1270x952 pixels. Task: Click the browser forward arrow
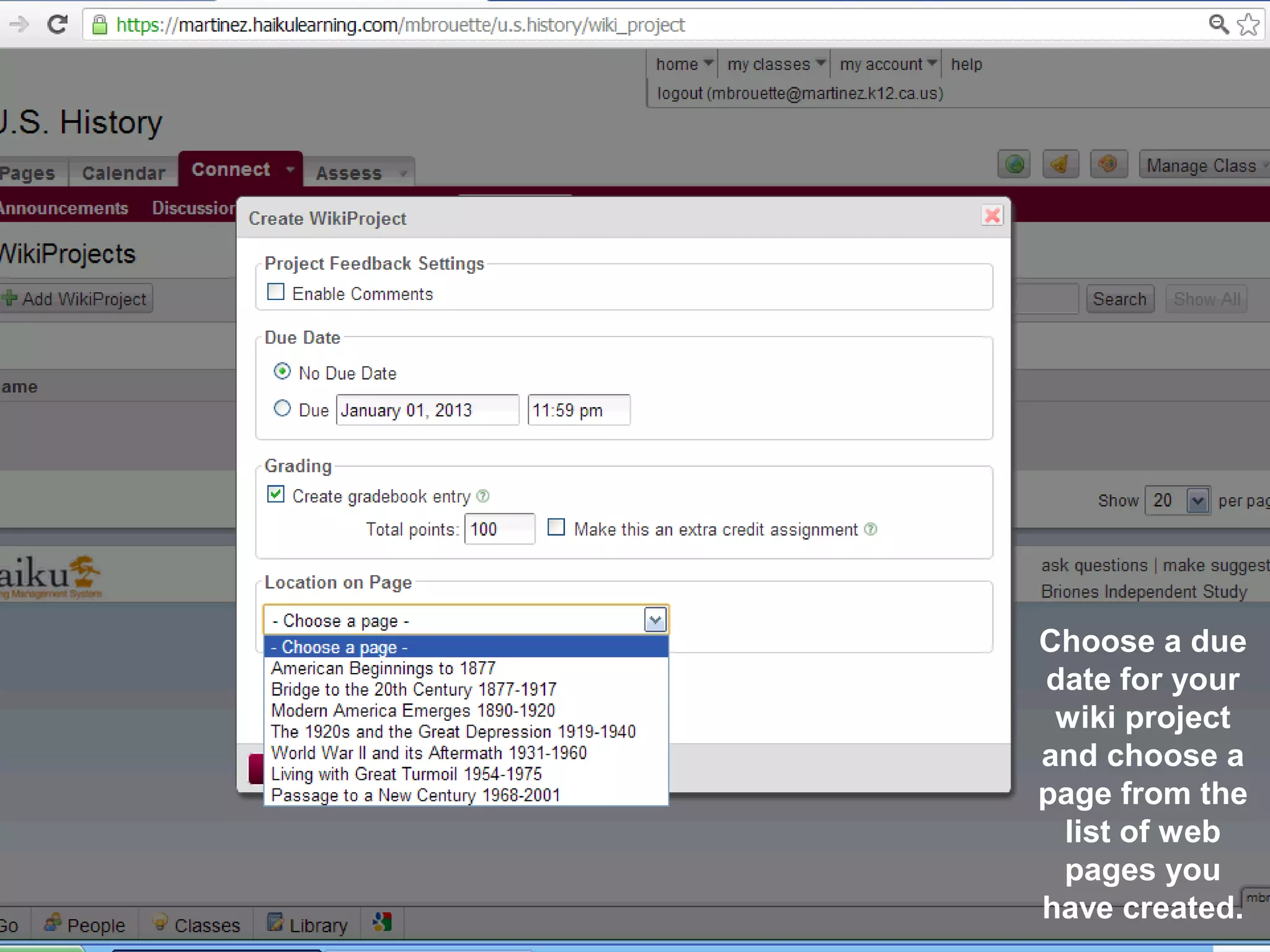[19, 25]
